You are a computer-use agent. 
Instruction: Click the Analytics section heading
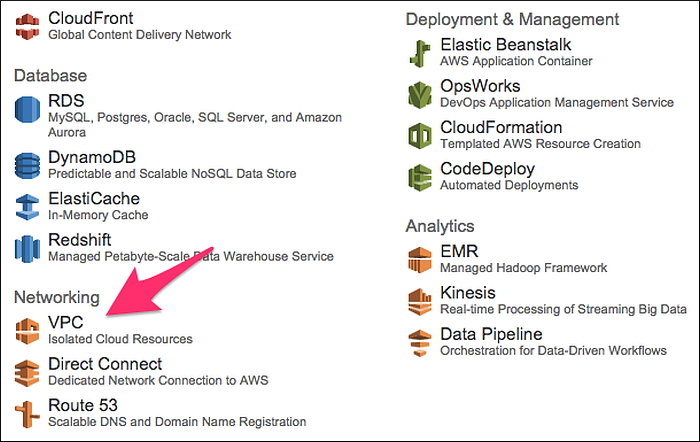coord(440,226)
